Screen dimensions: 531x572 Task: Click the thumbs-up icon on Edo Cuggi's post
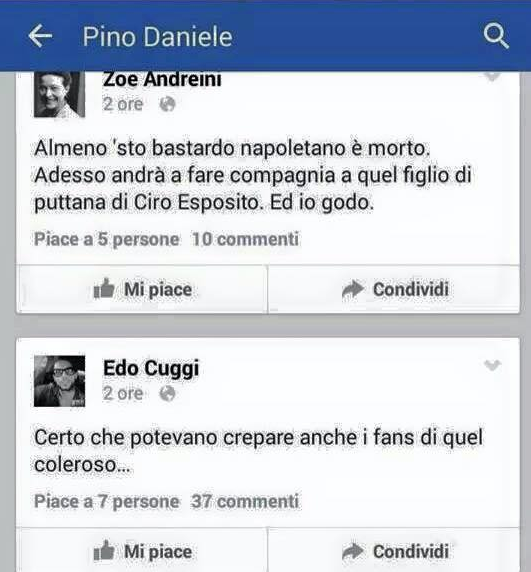[x=104, y=550]
